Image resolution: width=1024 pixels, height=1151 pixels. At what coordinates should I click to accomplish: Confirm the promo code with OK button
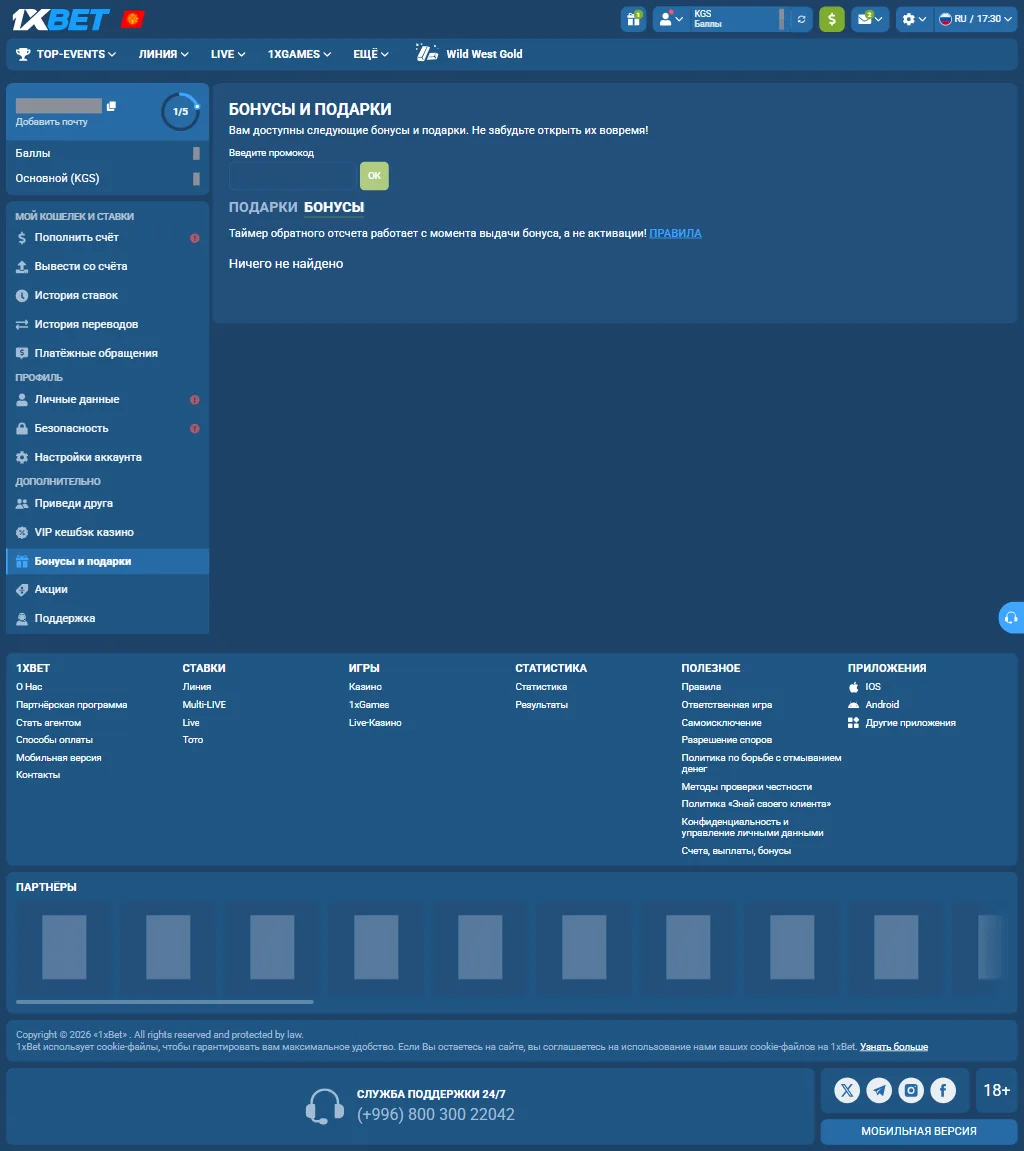point(374,176)
